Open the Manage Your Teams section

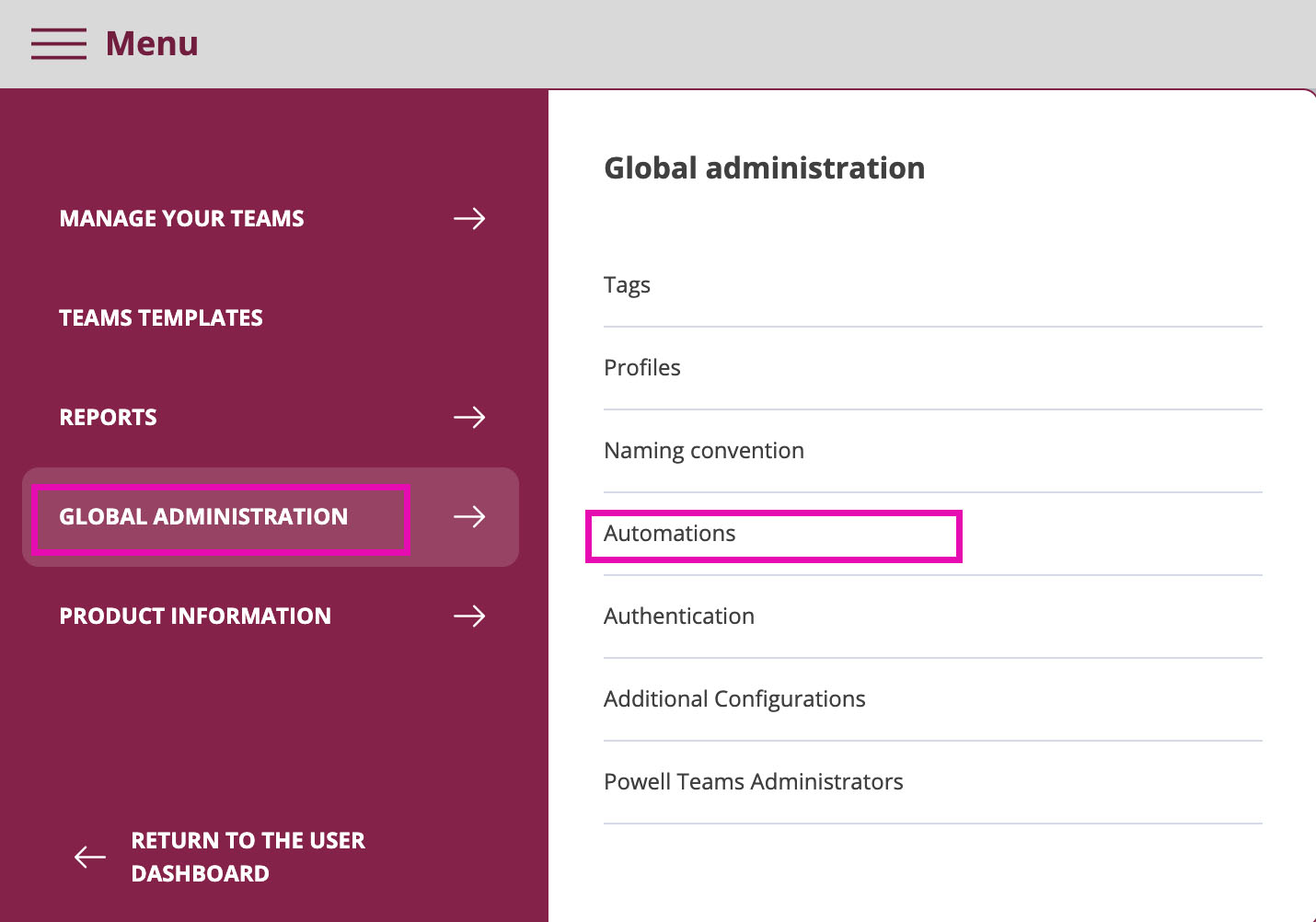[x=182, y=218]
